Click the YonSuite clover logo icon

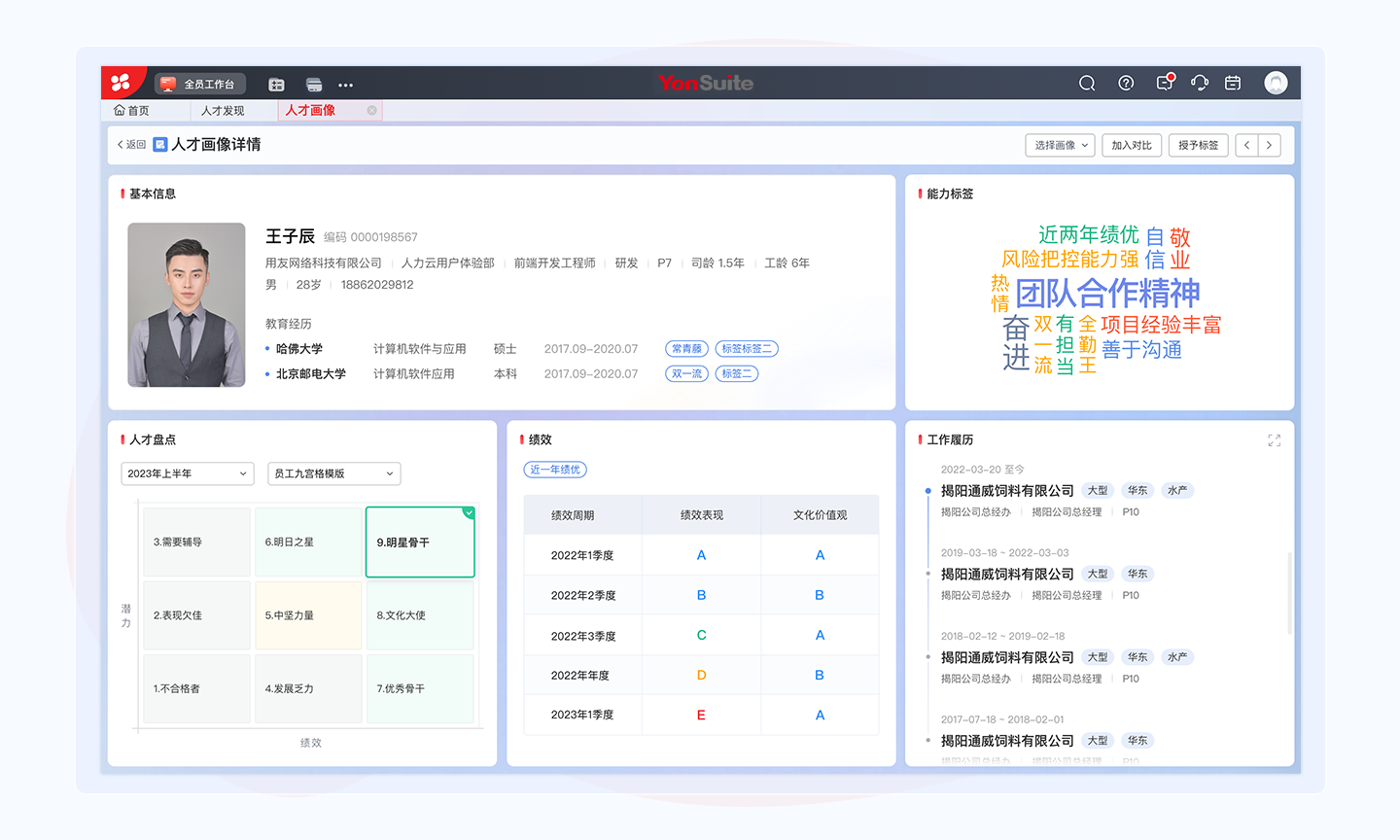pyautogui.click(x=121, y=83)
